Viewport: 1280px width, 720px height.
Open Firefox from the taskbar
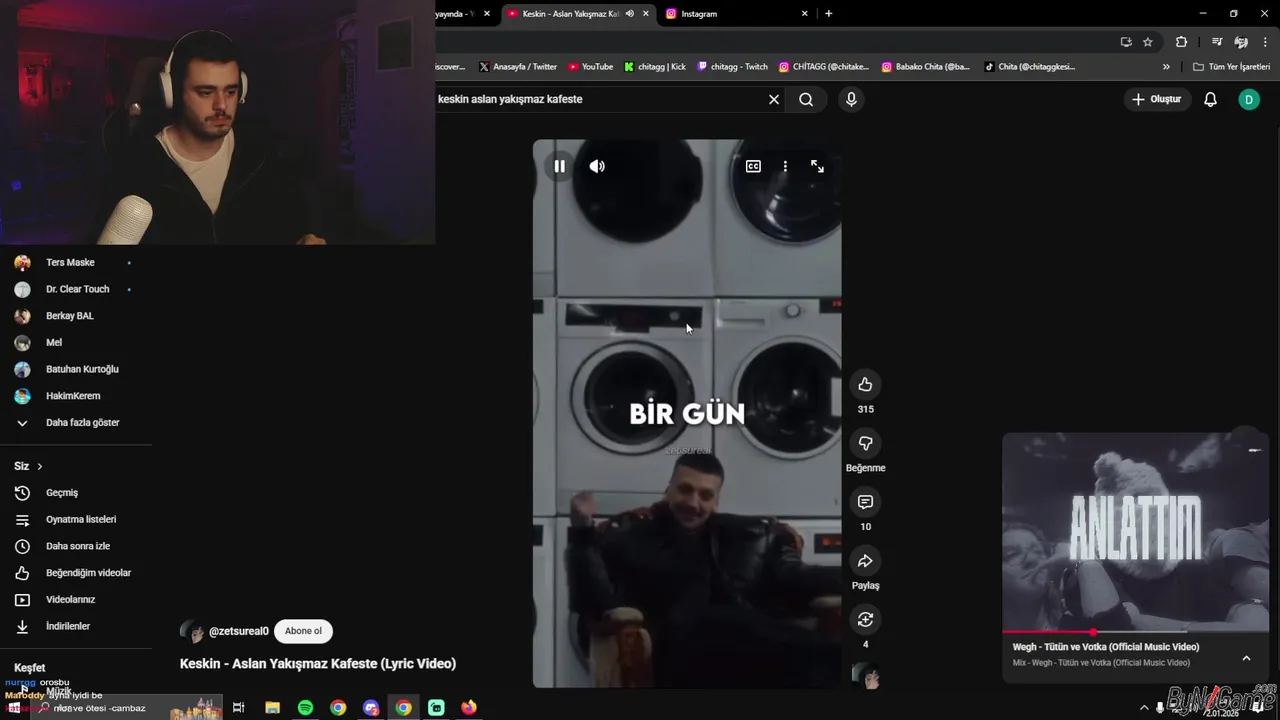(469, 708)
